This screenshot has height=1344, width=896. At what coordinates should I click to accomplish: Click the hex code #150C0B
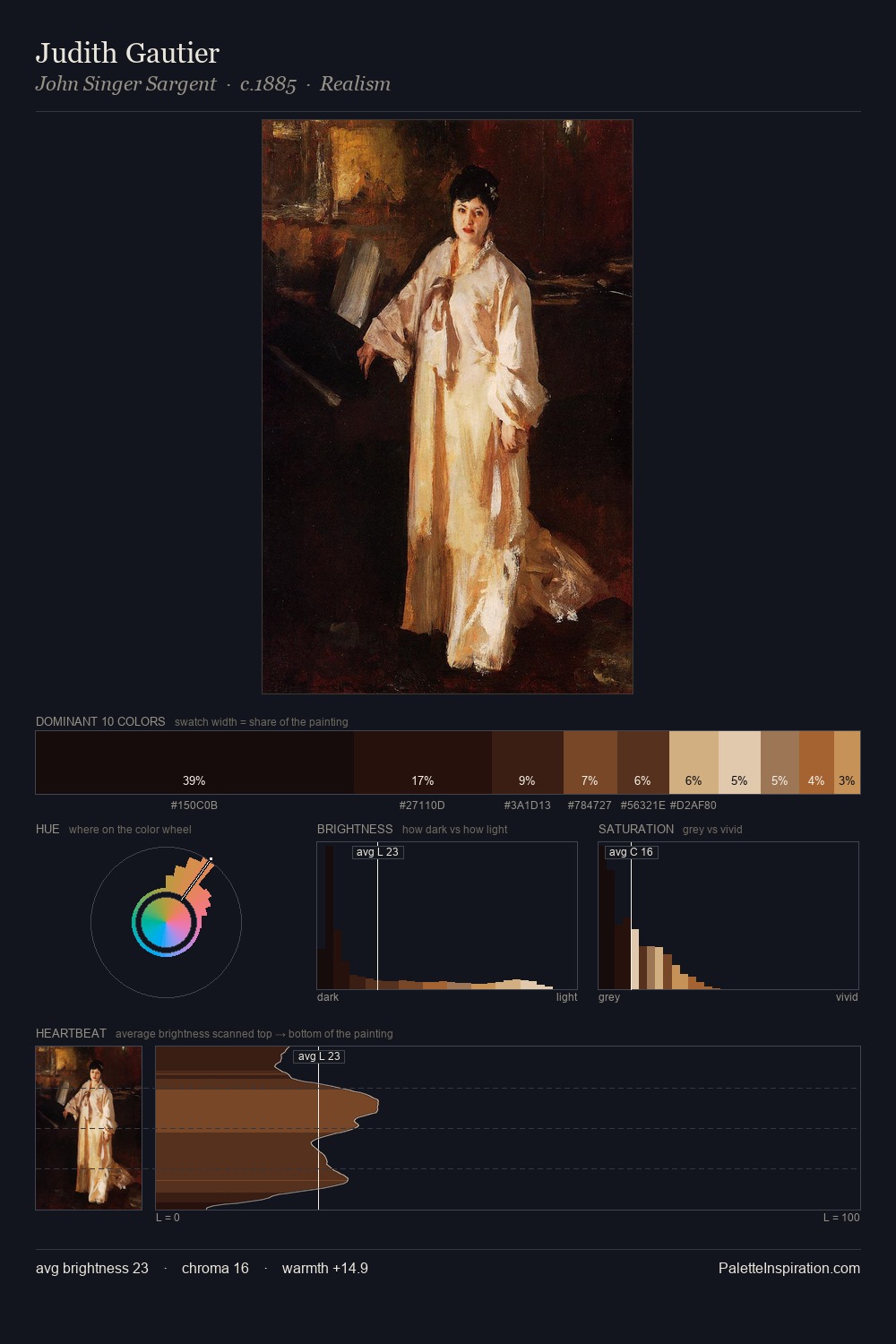click(194, 806)
